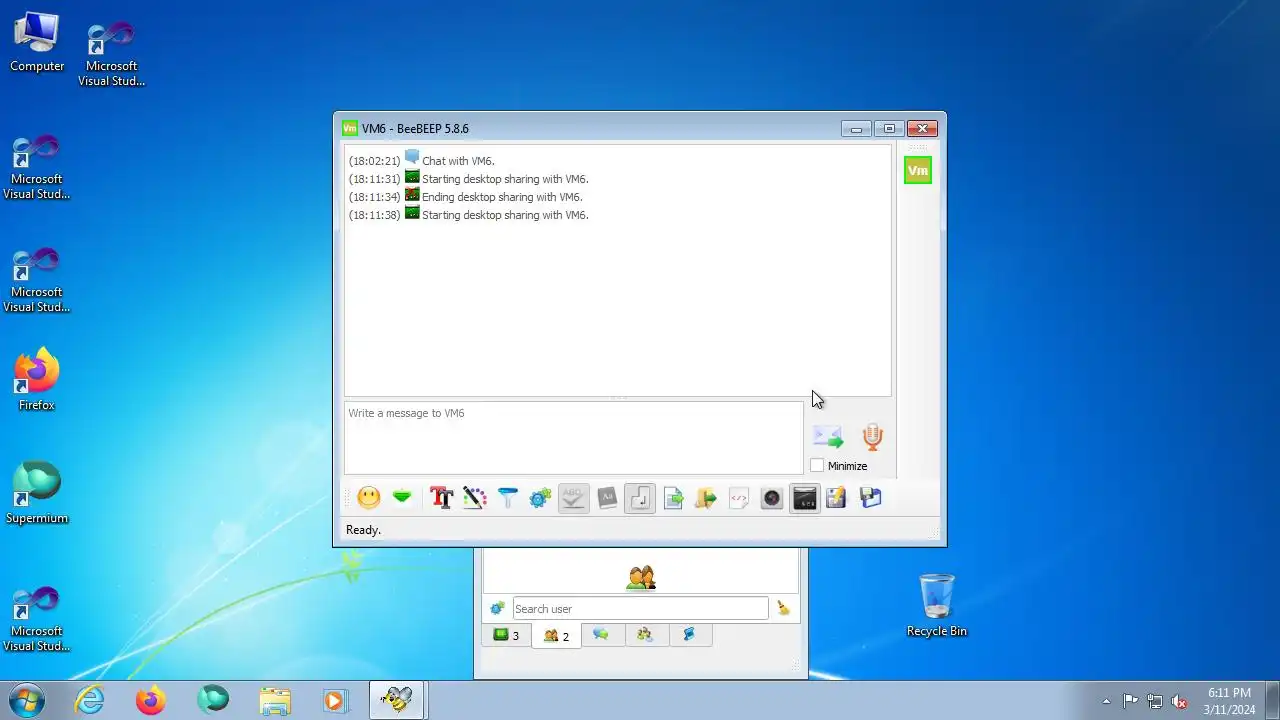Toggle the Aa dictionary completer button

pos(607,497)
